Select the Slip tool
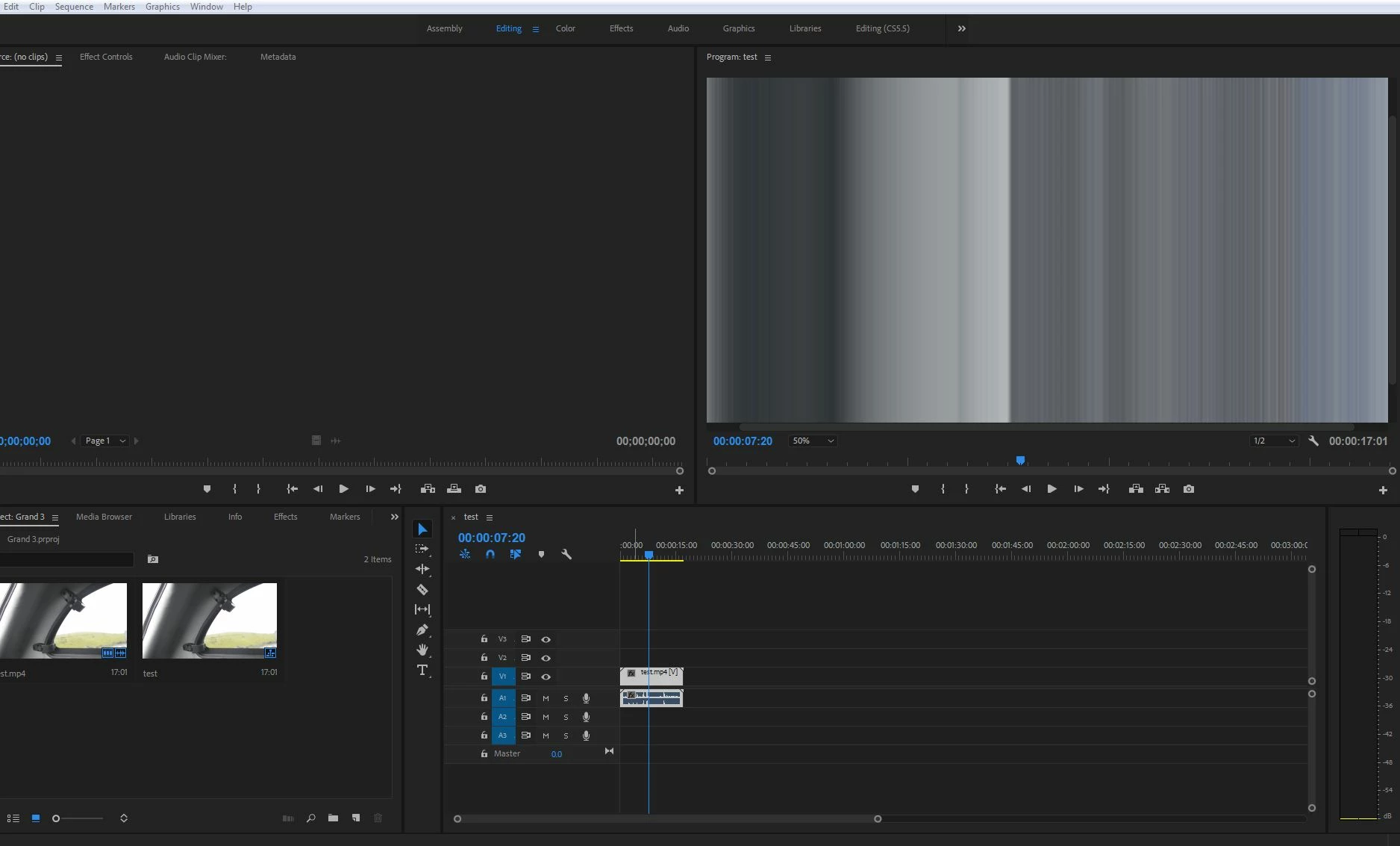The width and height of the screenshot is (1400, 846). (x=422, y=609)
